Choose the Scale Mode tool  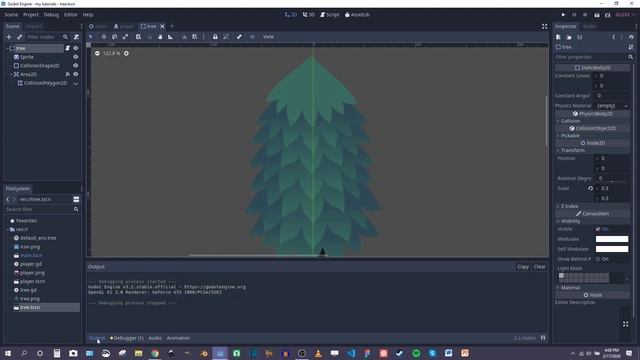(125, 37)
